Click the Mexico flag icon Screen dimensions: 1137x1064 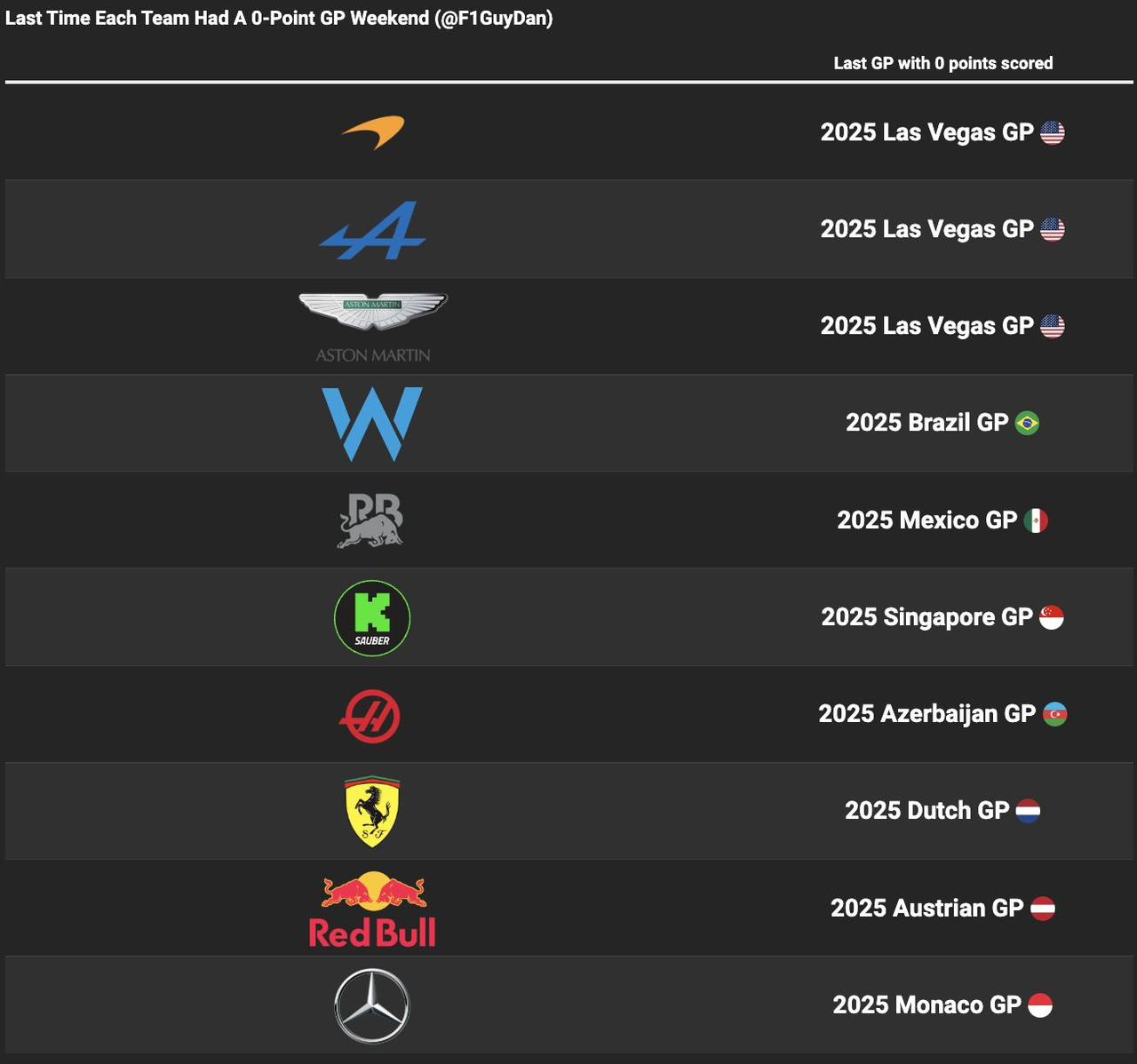1036,520
